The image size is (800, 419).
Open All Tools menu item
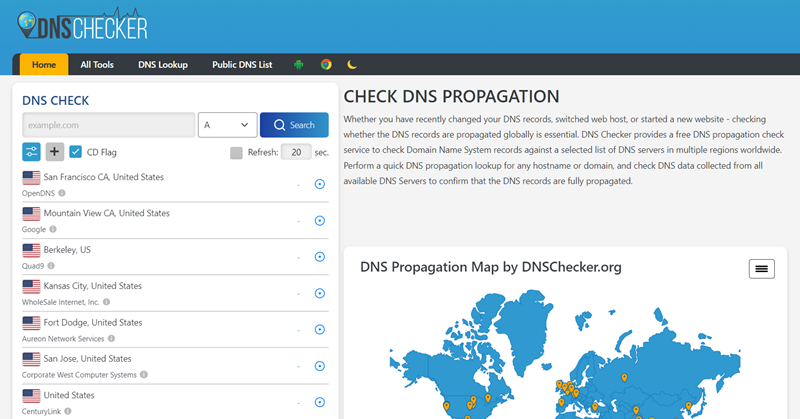pos(97,65)
